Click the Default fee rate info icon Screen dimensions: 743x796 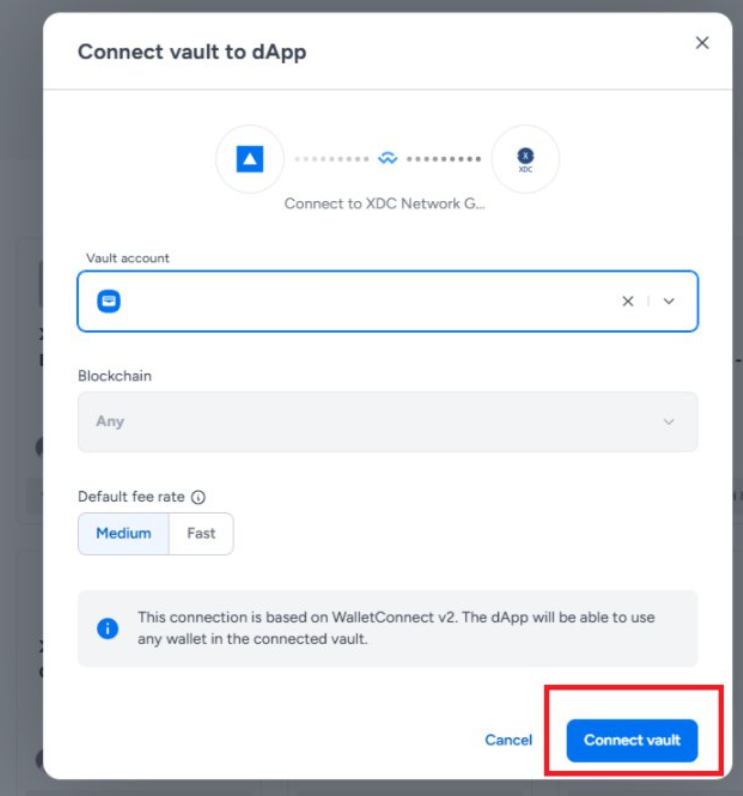pos(198,497)
